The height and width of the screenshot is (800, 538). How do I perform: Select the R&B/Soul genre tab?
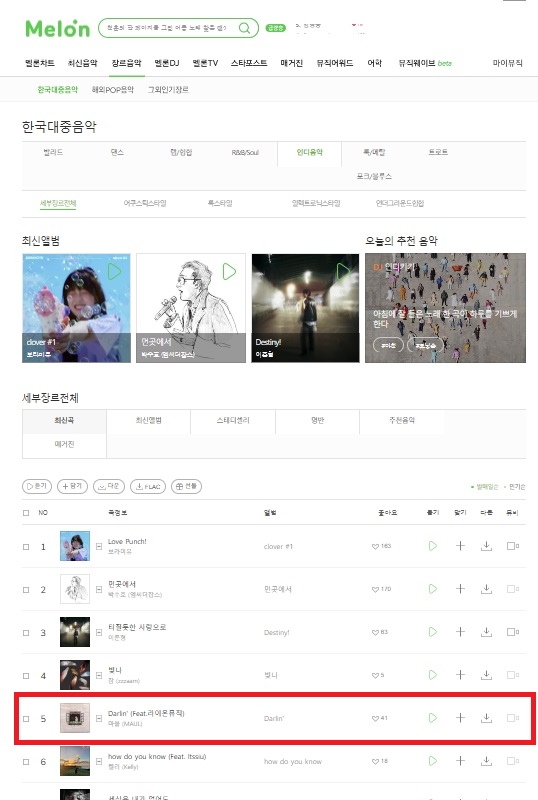click(245, 152)
